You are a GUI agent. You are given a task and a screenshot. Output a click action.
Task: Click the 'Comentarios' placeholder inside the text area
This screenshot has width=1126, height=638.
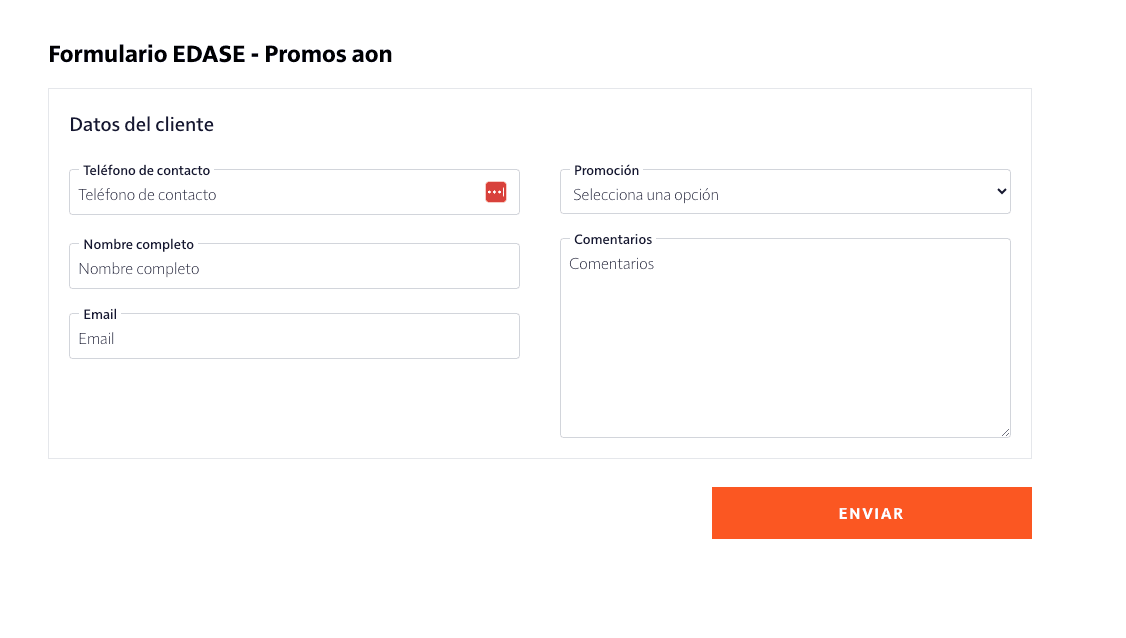(612, 264)
